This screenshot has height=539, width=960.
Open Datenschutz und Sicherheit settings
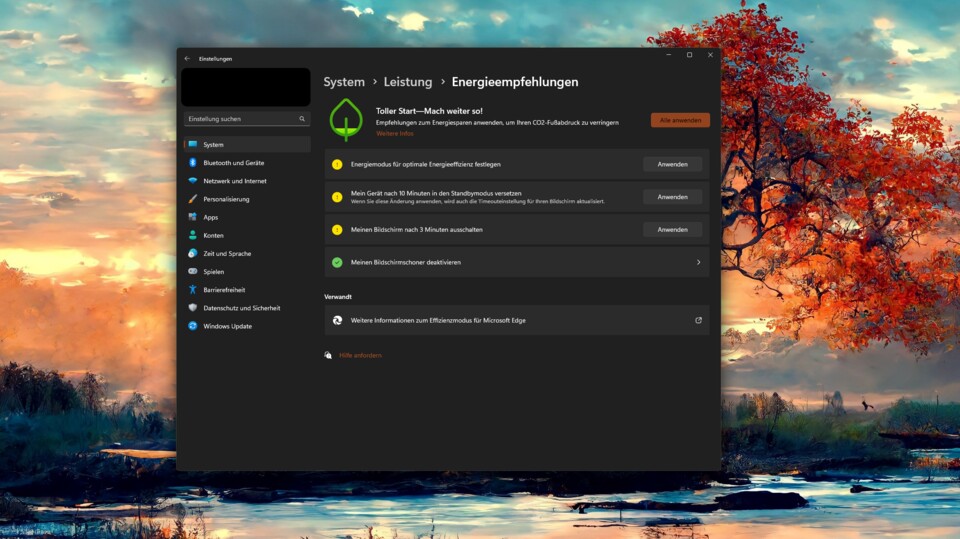[241, 308]
